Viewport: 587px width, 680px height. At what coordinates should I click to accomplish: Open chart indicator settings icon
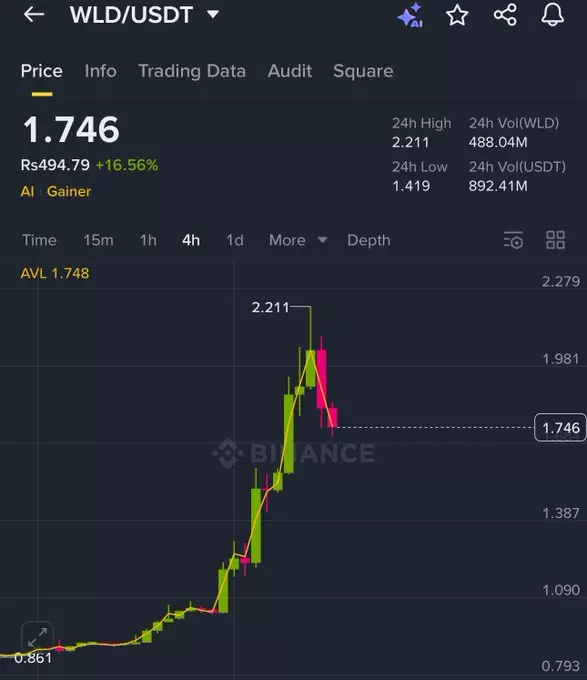[513, 240]
